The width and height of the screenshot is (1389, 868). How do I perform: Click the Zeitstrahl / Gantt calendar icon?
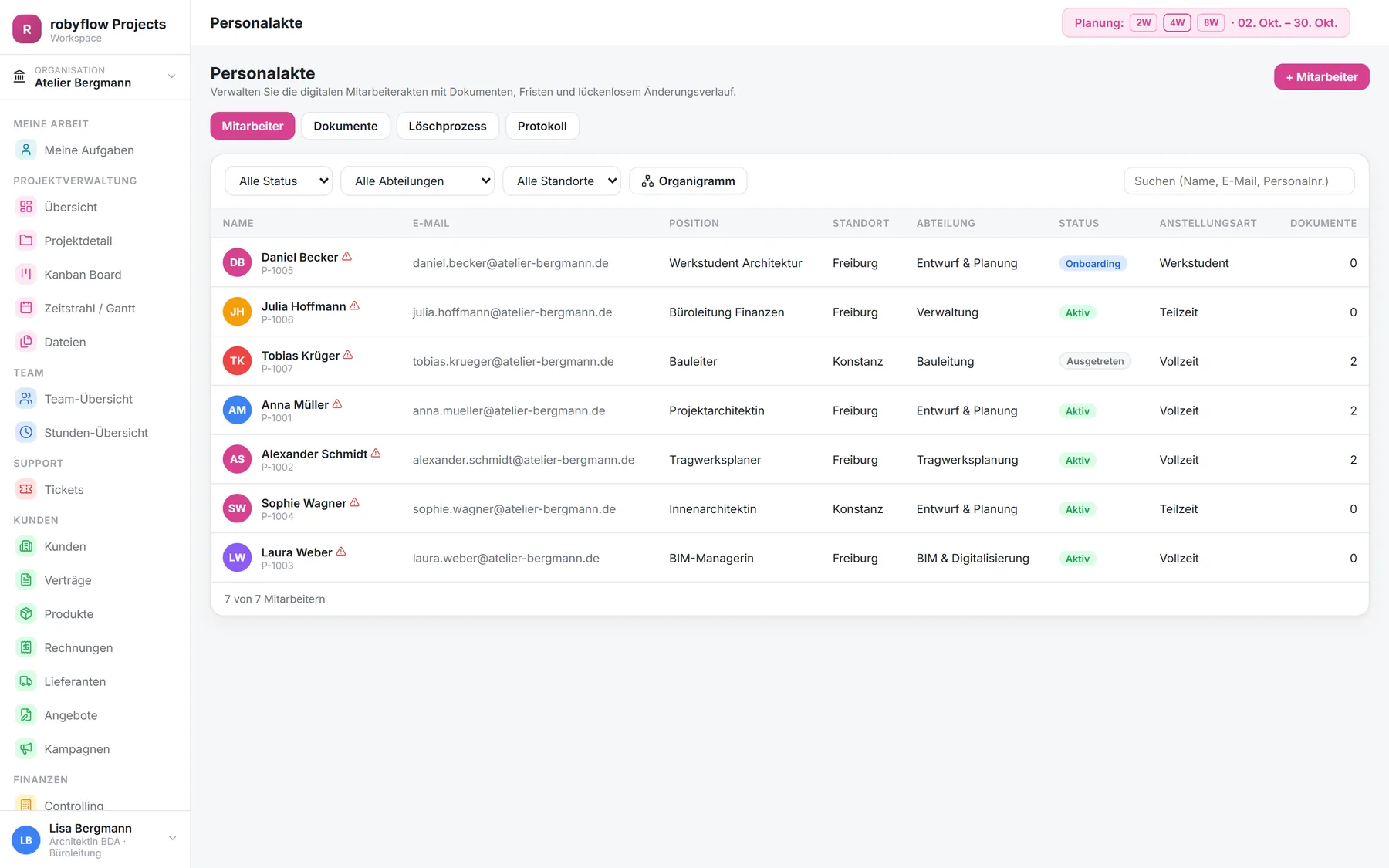(x=26, y=308)
